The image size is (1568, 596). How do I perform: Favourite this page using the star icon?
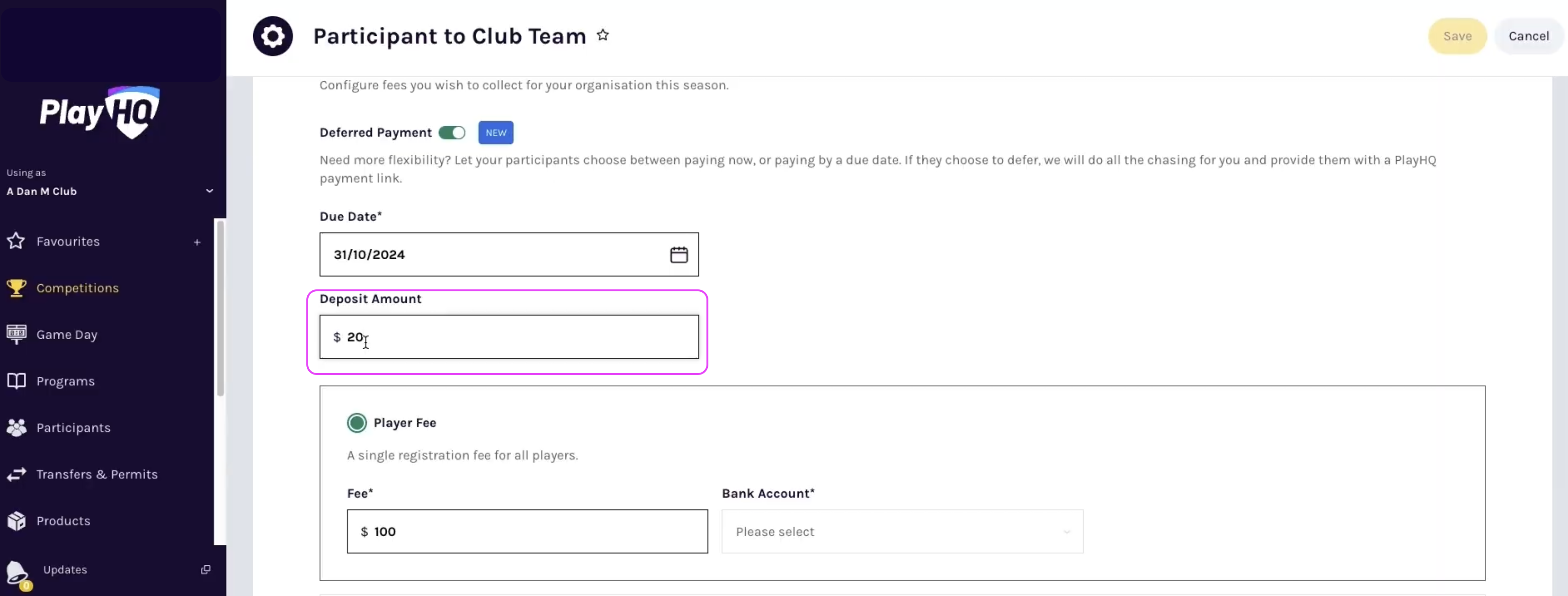pyautogui.click(x=603, y=34)
